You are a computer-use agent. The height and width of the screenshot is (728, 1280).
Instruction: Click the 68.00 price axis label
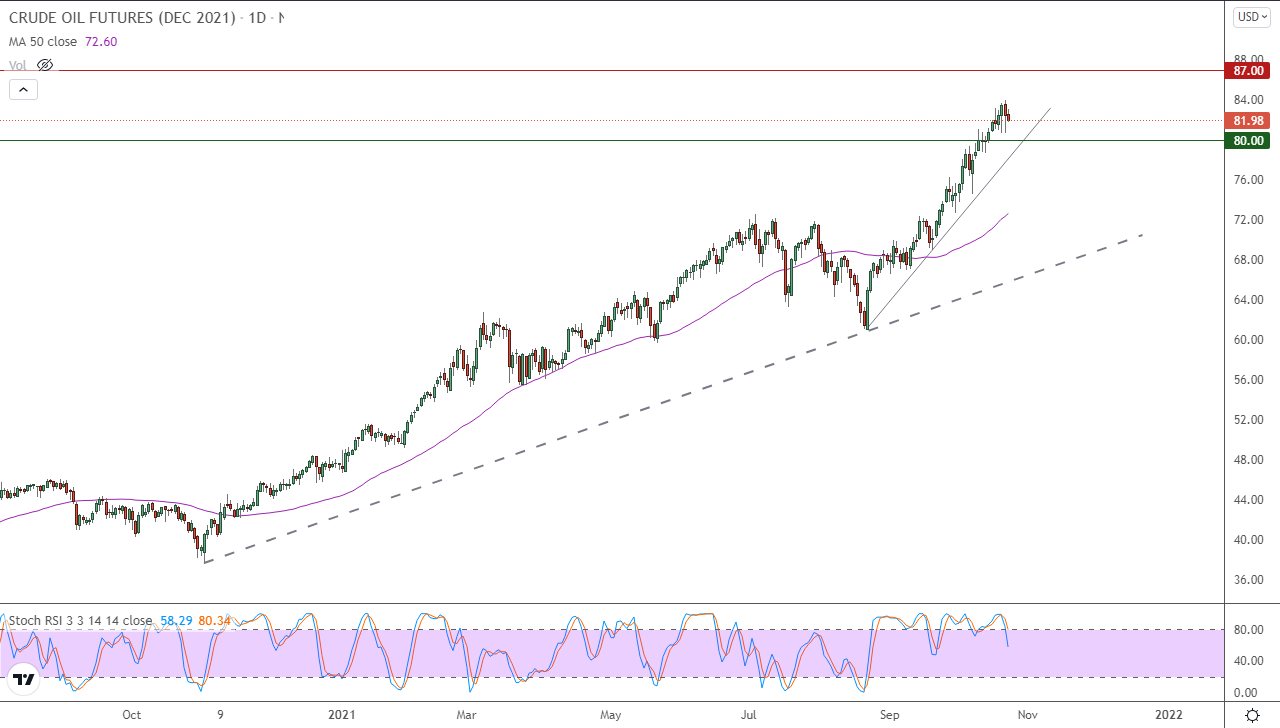point(1248,260)
